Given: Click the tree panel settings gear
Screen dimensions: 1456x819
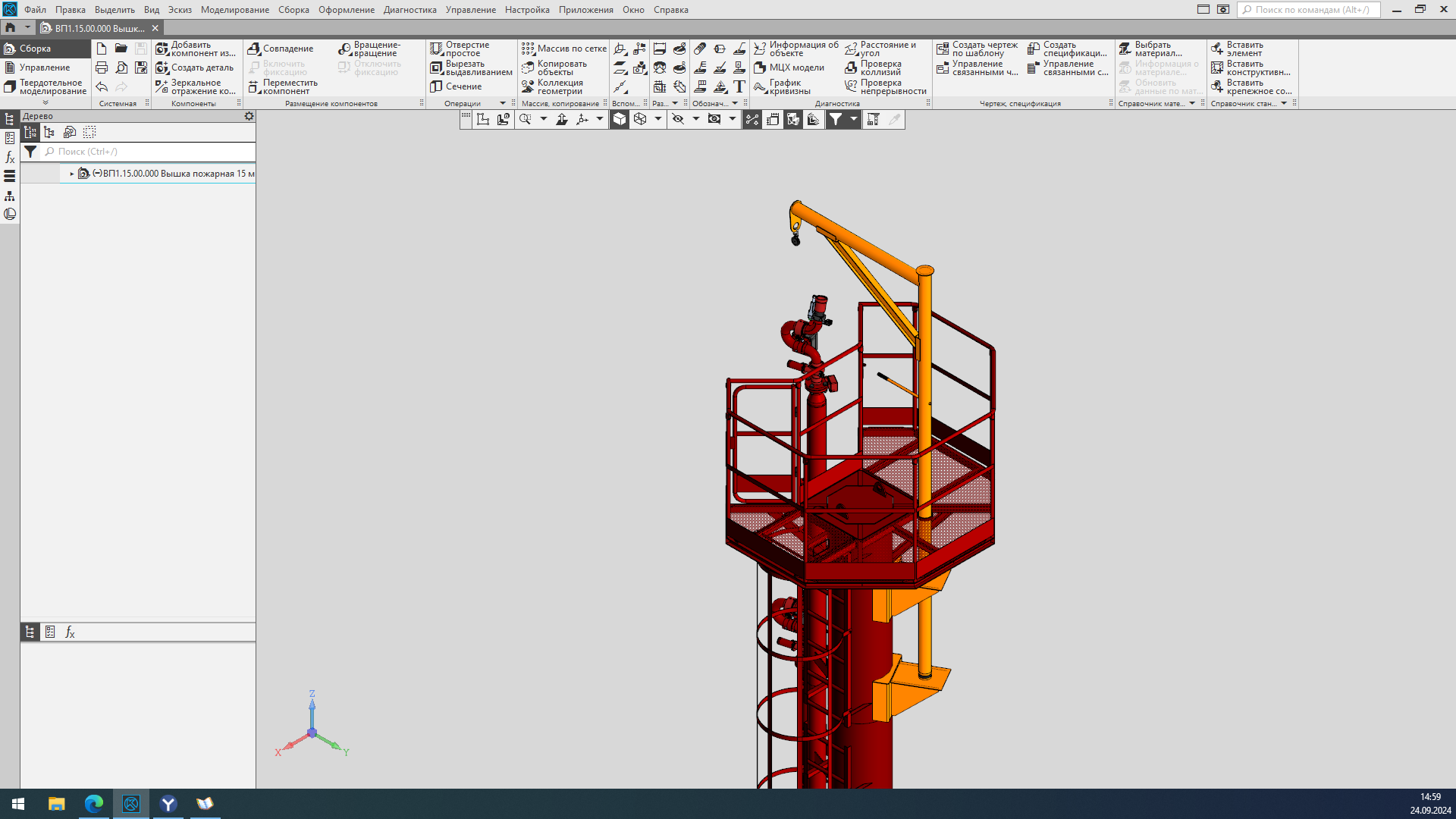Looking at the screenshot, I should click(249, 116).
